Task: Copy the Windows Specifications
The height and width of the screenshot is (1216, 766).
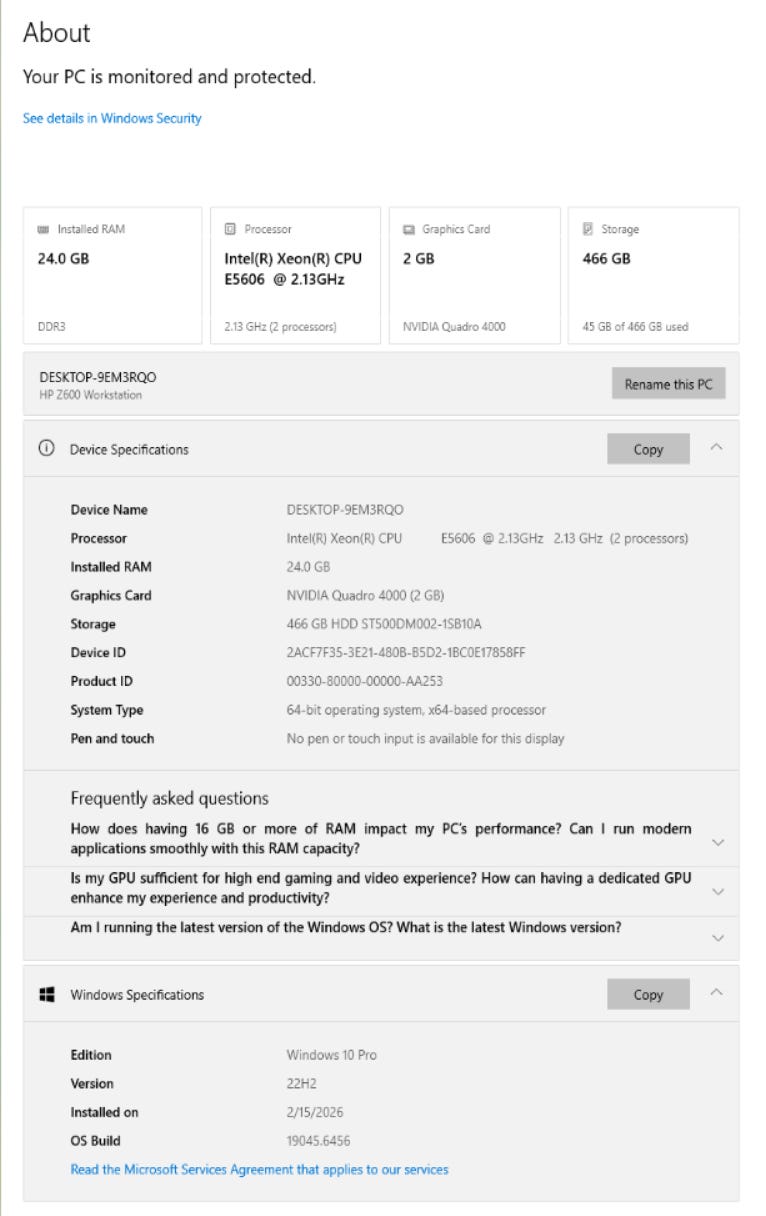Action: pyautogui.click(x=648, y=994)
